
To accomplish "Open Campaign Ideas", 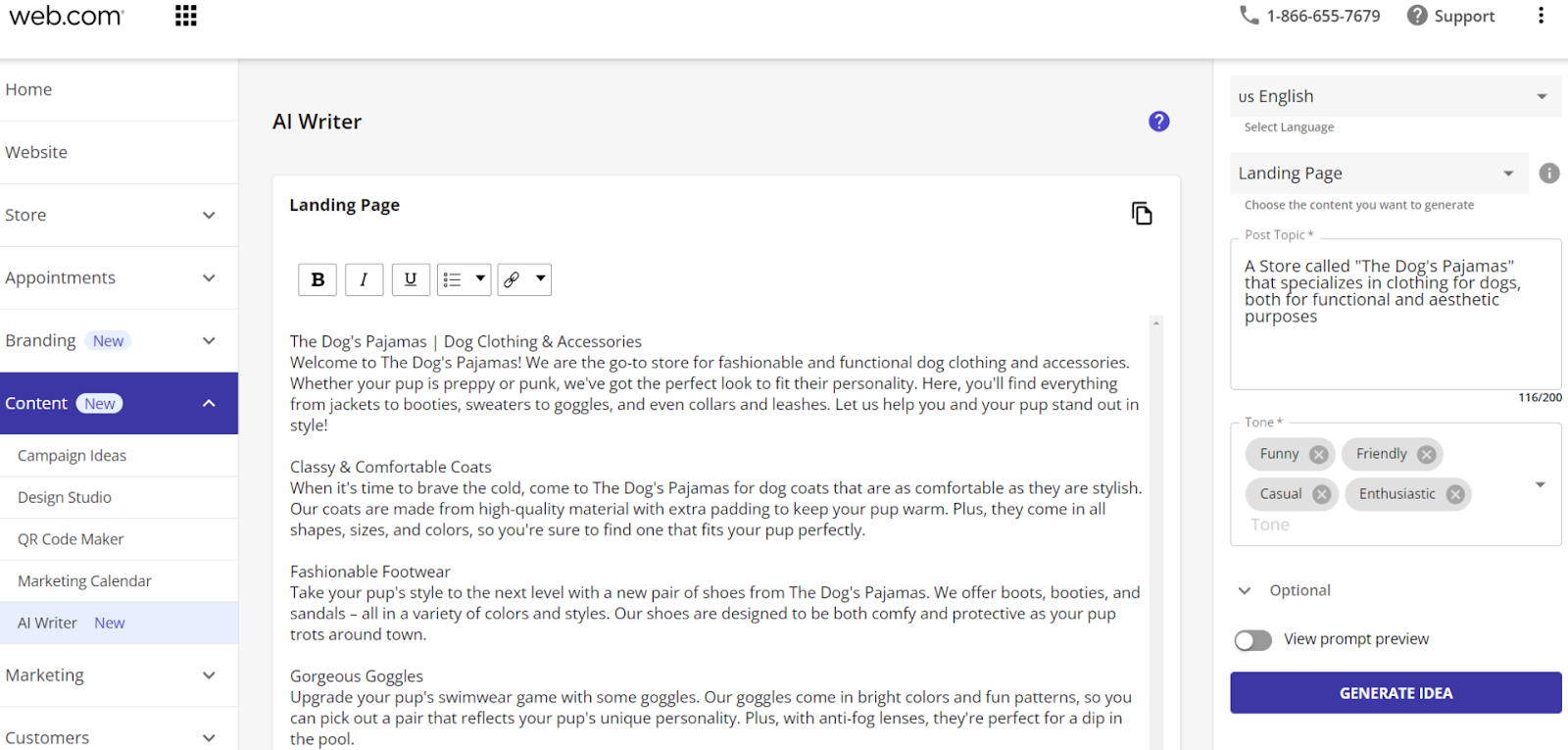I will (119, 456).
